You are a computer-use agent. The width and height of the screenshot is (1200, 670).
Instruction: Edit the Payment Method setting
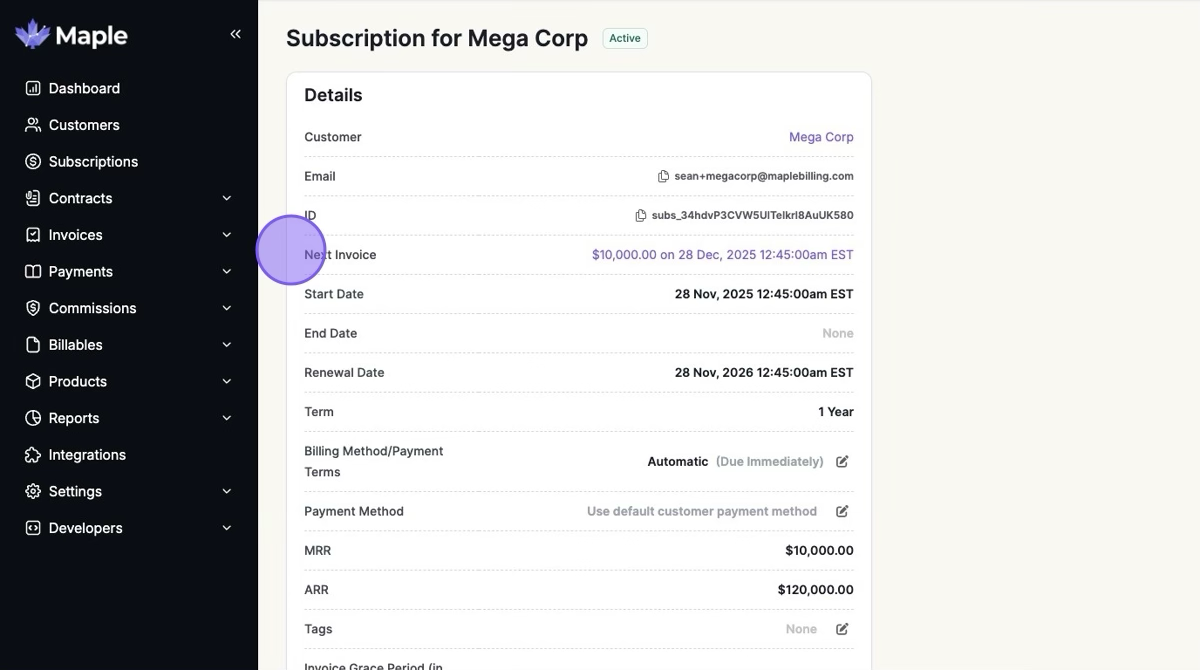click(842, 511)
